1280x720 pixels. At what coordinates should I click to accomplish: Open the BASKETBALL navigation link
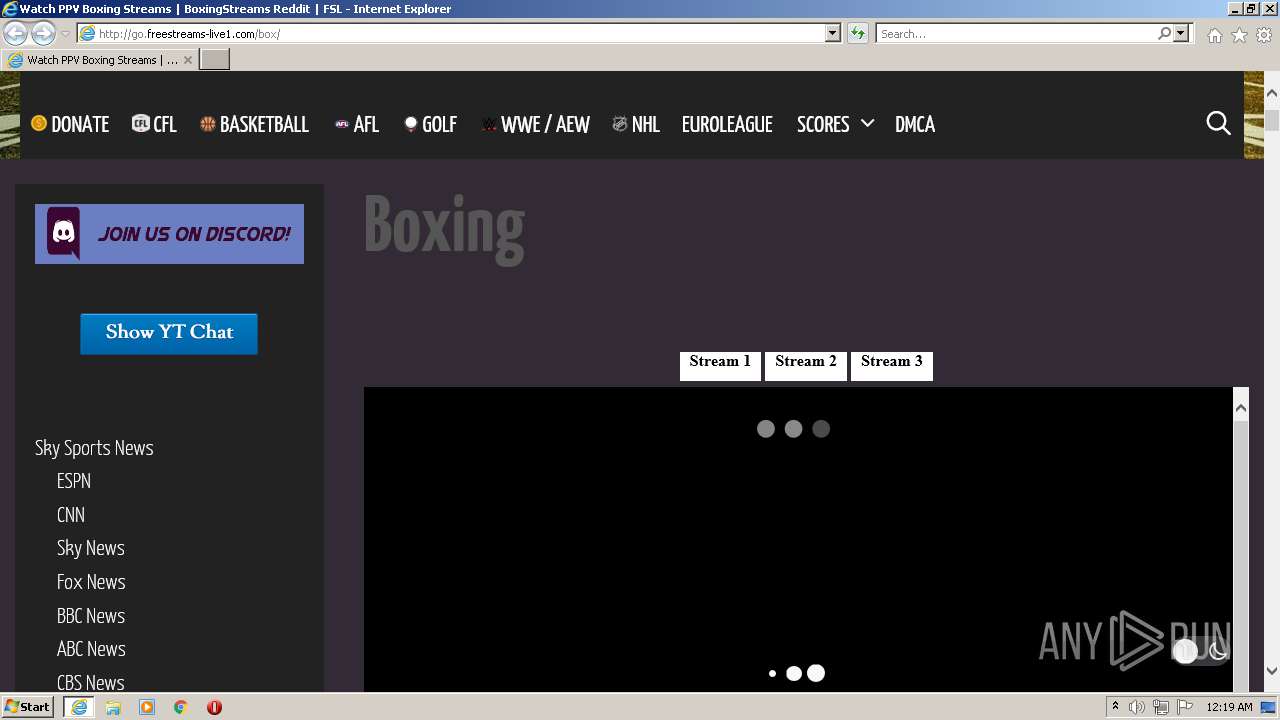click(x=264, y=124)
